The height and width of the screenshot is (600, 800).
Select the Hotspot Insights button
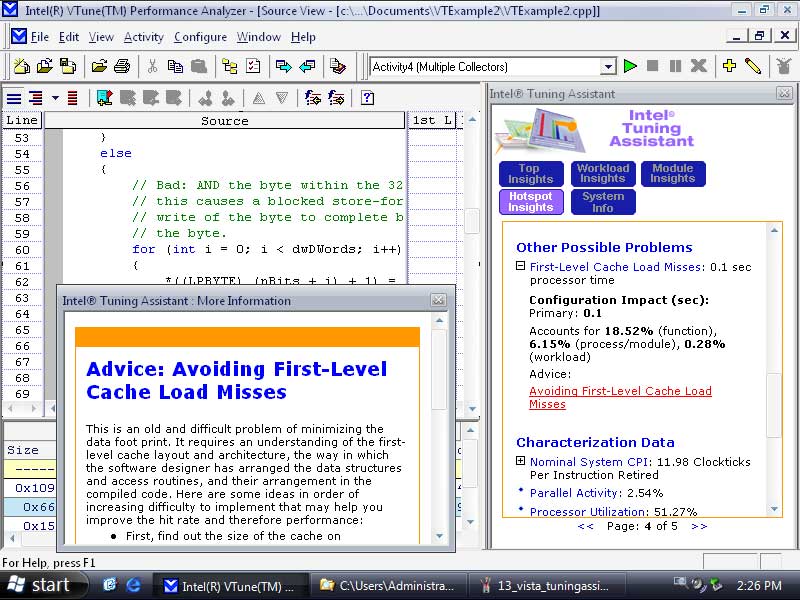[531, 202]
